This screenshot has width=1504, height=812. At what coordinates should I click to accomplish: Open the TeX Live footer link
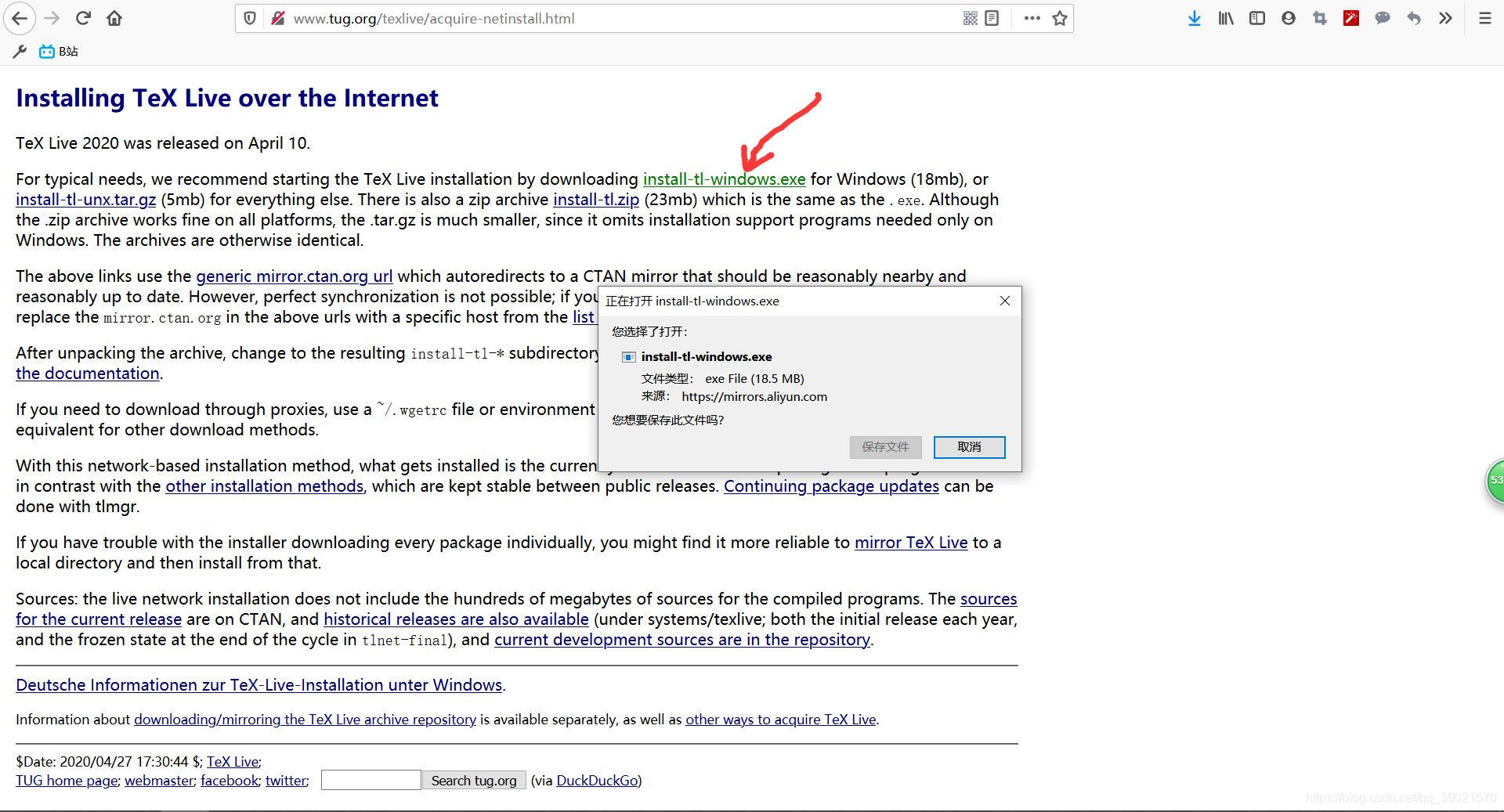click(233, 762)
